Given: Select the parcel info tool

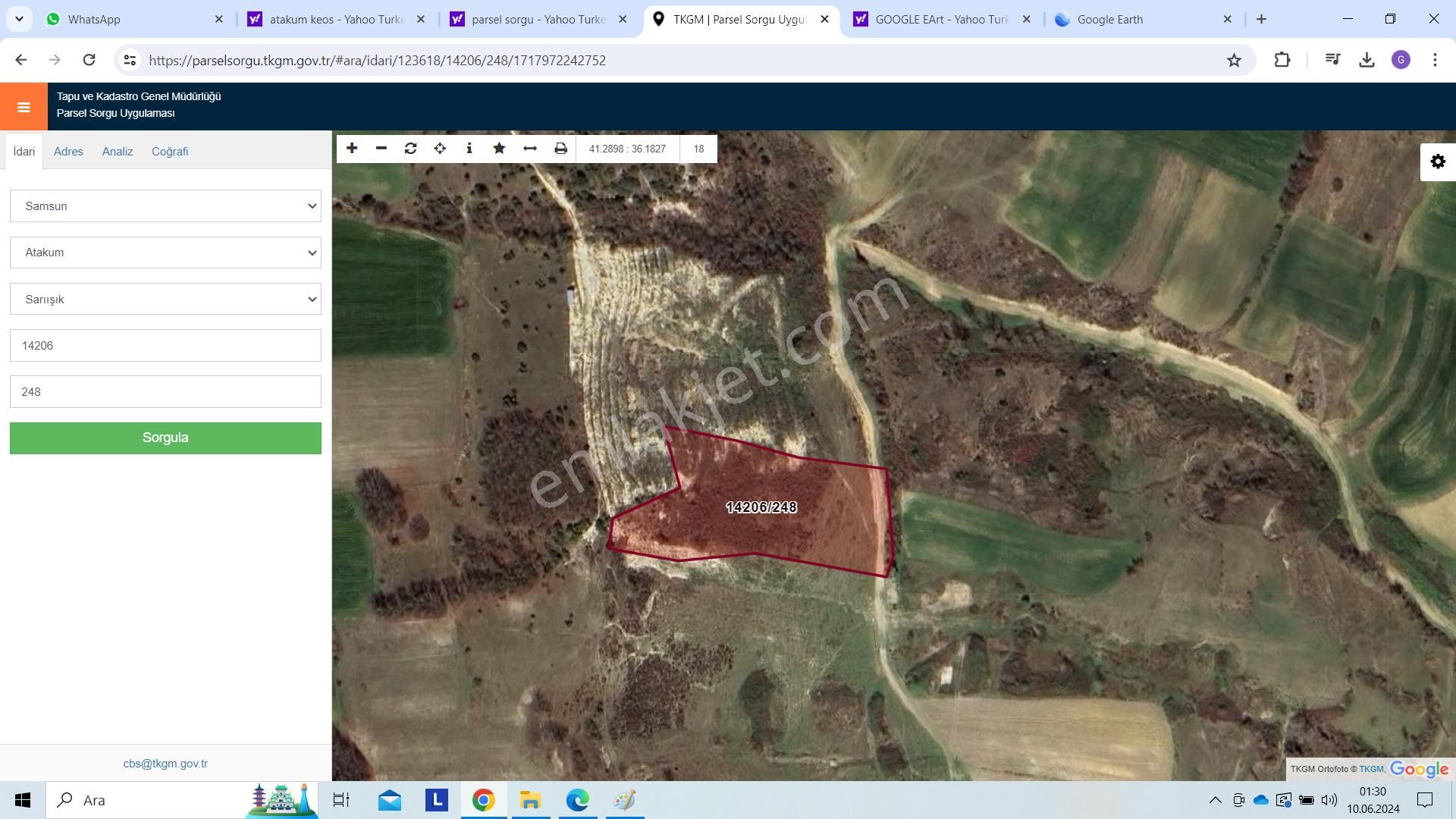Looking at the screenshot, I should tap(469, 149).
